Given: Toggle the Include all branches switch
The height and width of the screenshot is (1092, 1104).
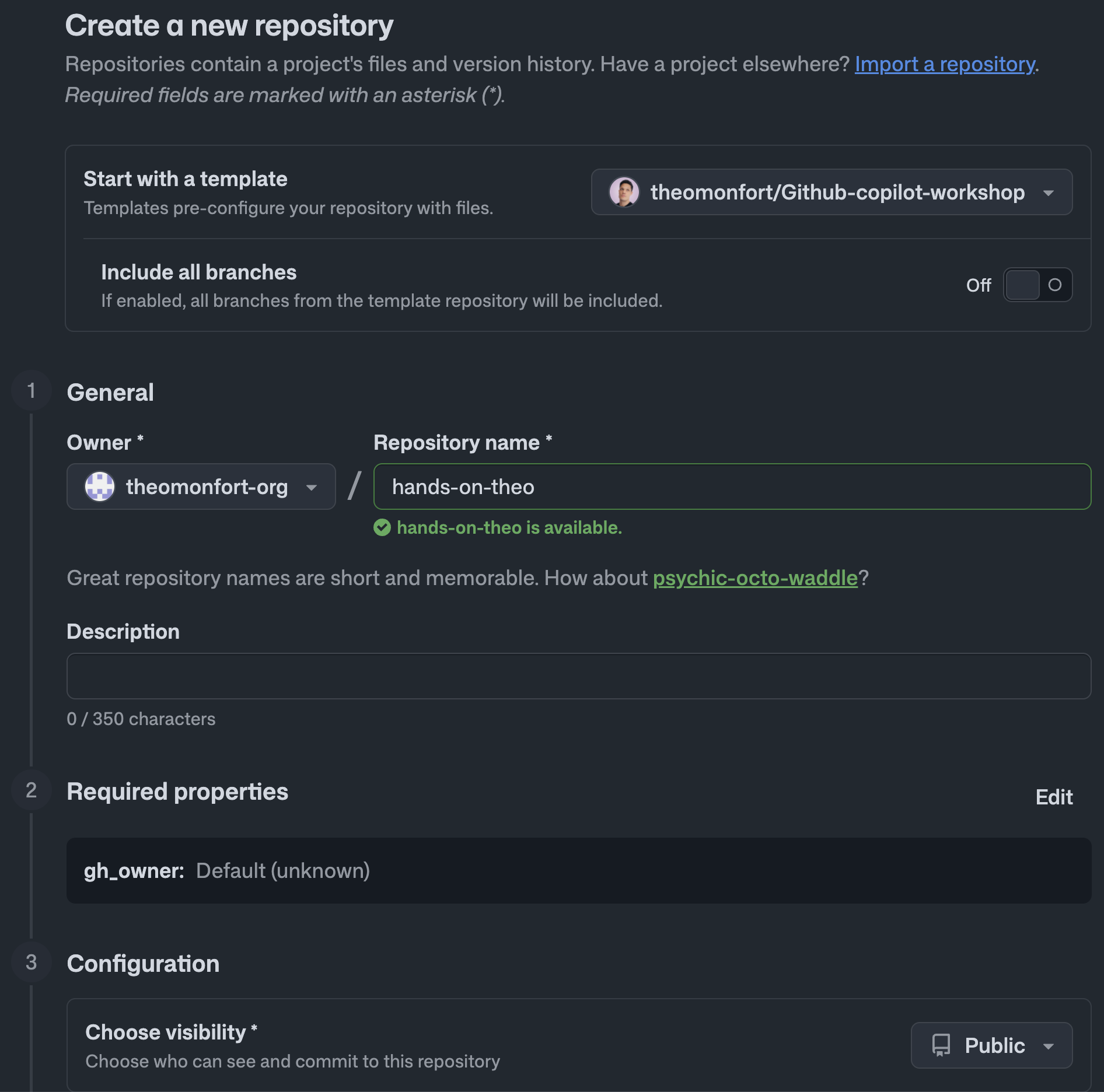Looking at the screenshot, I should pos(1037,285).
